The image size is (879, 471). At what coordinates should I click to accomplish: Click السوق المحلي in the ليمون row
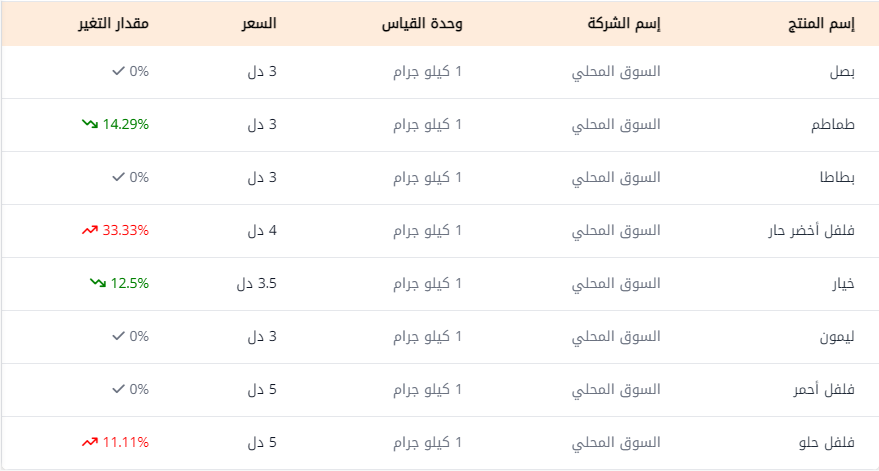pos(616,336)
